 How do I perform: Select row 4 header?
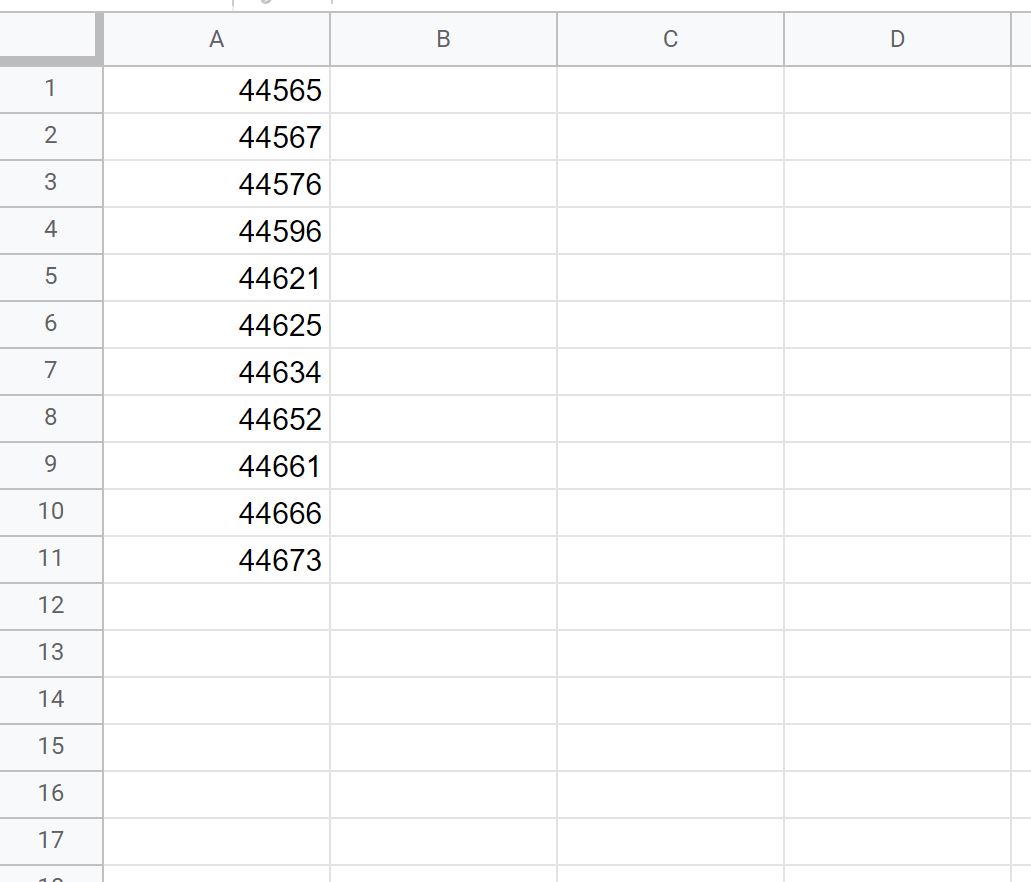tap(51, 230)
